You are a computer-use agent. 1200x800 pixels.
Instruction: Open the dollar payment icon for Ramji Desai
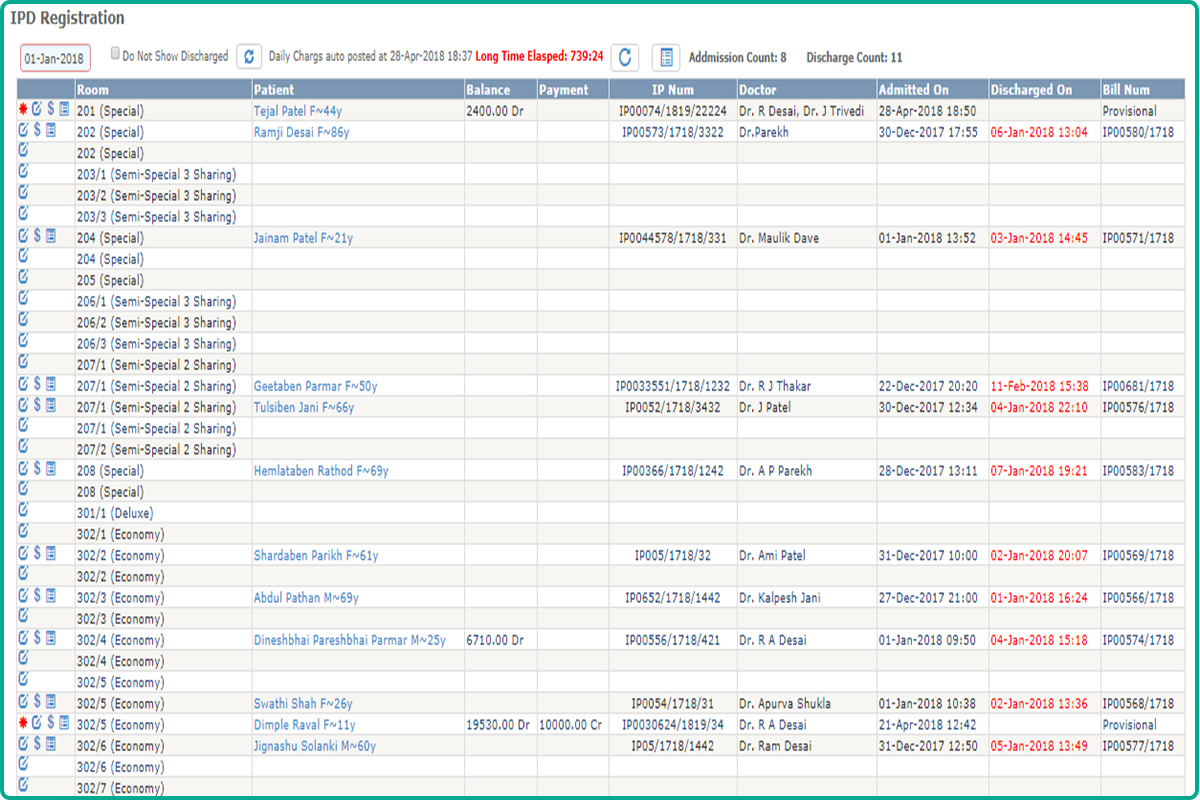click(x=37, y=130)
